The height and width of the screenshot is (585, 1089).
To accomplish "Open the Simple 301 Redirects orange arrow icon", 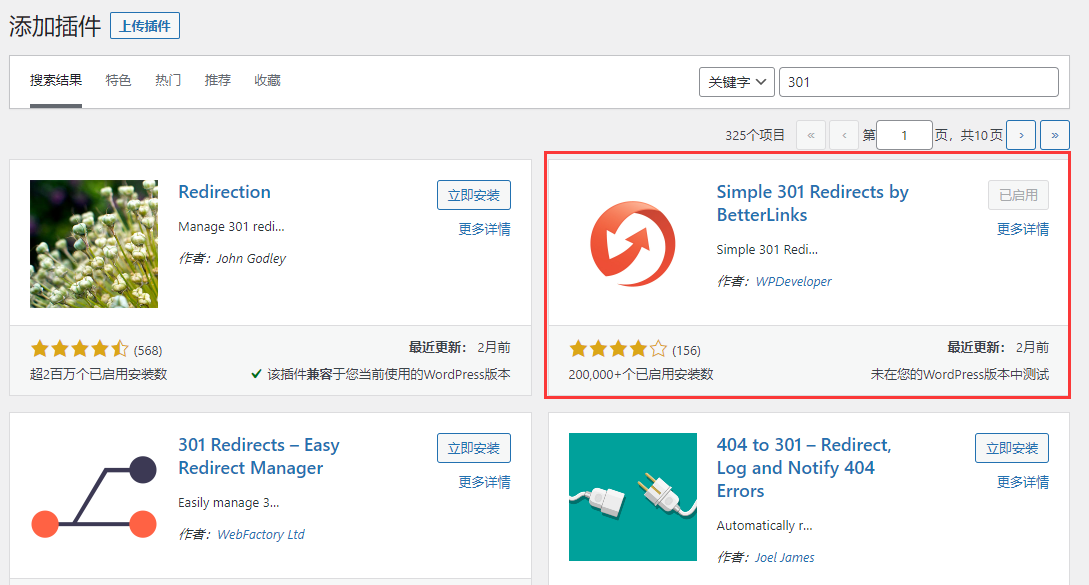I will coord(633,244).
